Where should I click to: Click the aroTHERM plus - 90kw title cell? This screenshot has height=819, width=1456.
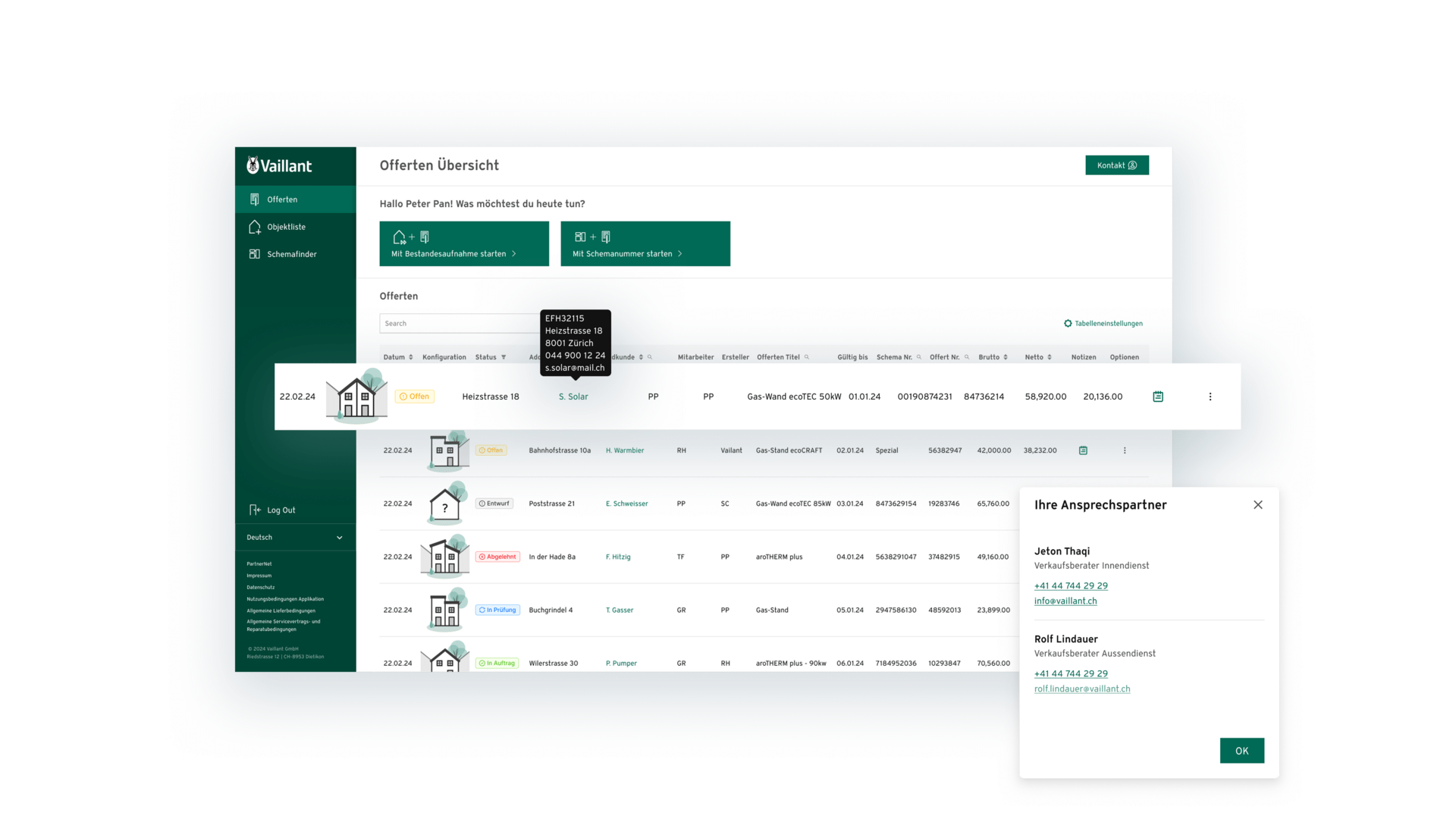point(791,664)
